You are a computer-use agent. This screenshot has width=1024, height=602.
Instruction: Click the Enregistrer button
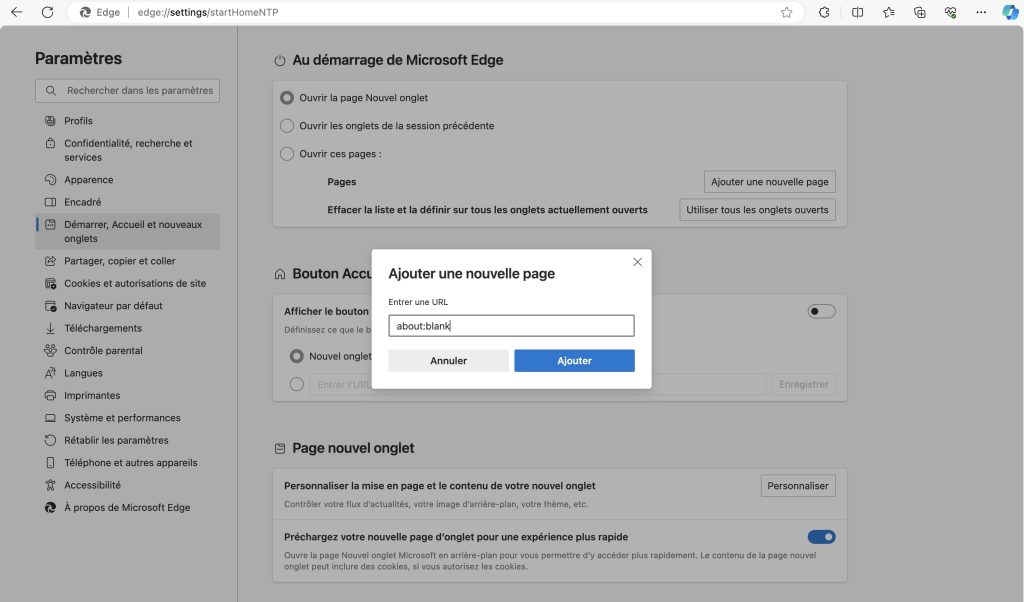[x=803, y=384]
